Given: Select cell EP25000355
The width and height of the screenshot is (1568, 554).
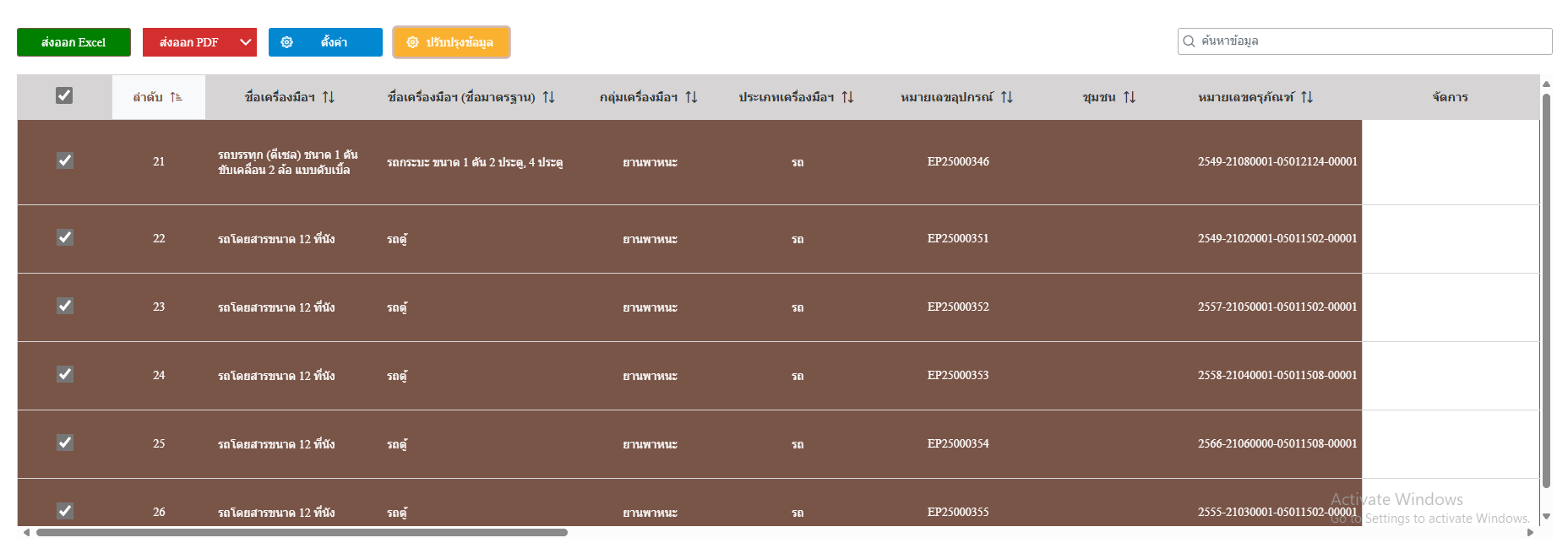Looking at the screenshot, I should 958,512.
